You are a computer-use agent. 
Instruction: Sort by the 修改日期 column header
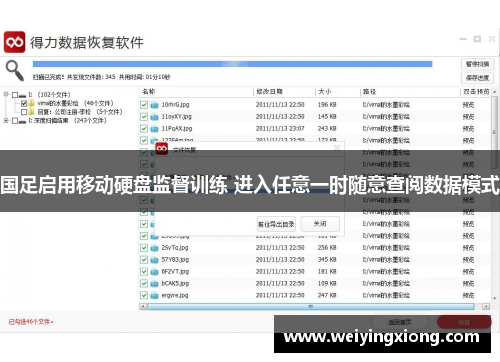point(269,91)
